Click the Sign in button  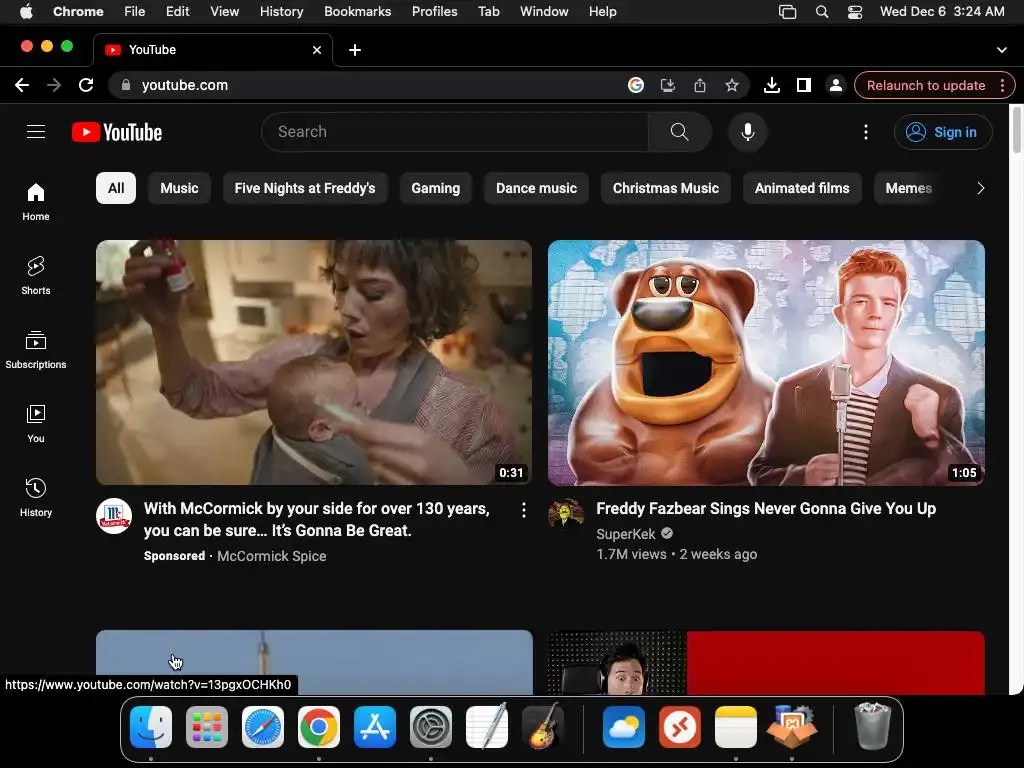pos(943,132)
